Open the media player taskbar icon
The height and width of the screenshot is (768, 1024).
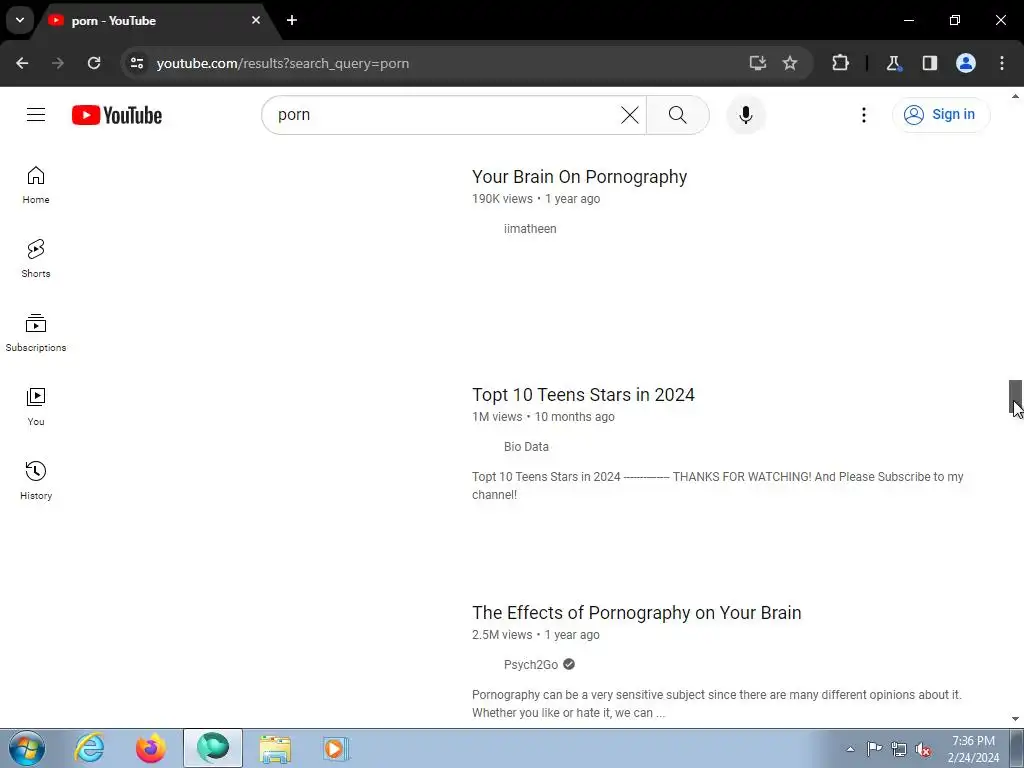coord(336,748)
